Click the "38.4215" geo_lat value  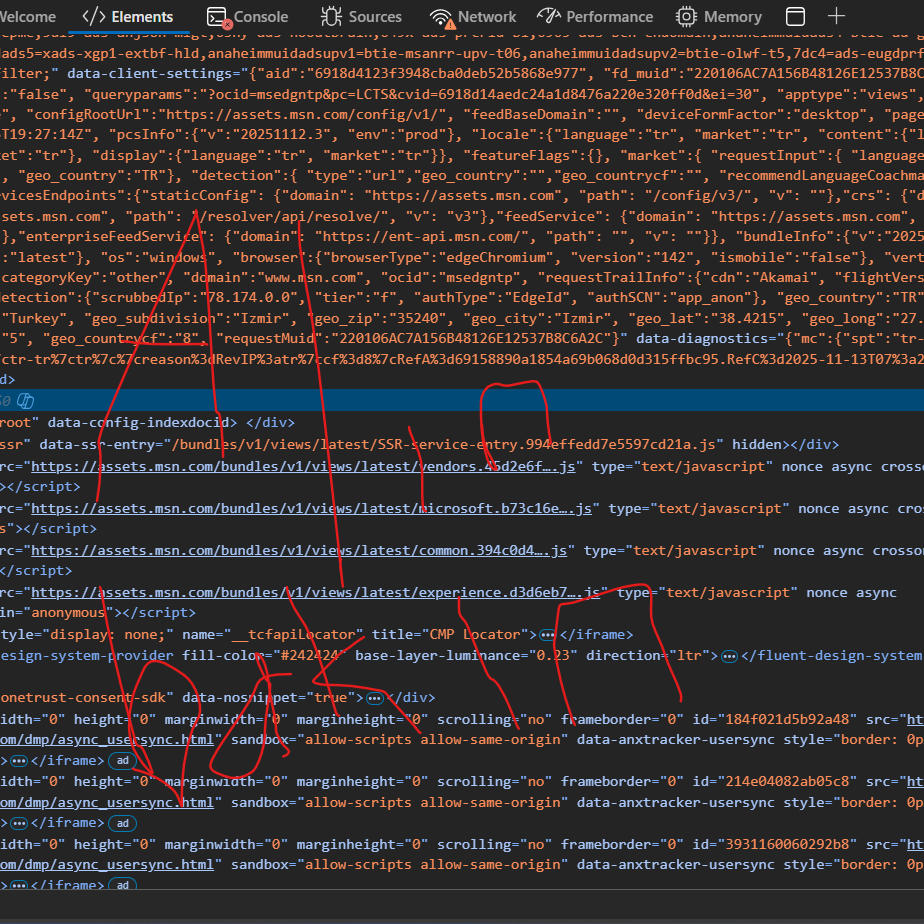click(748, 319)
